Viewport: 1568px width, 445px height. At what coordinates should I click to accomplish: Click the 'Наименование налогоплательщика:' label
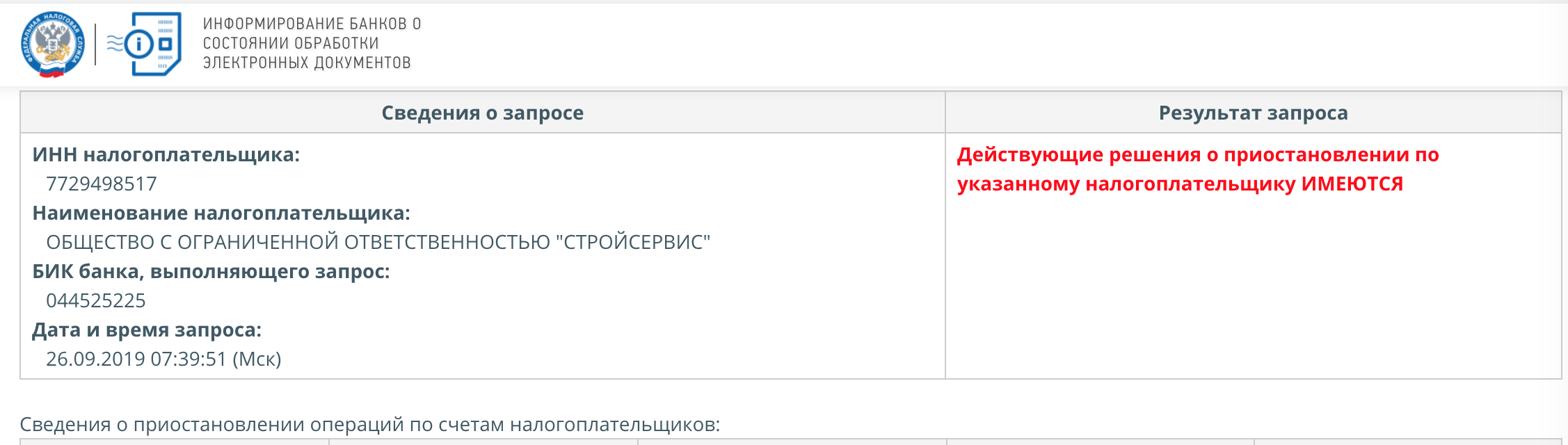pyautogui.click(x=221, y=213)
